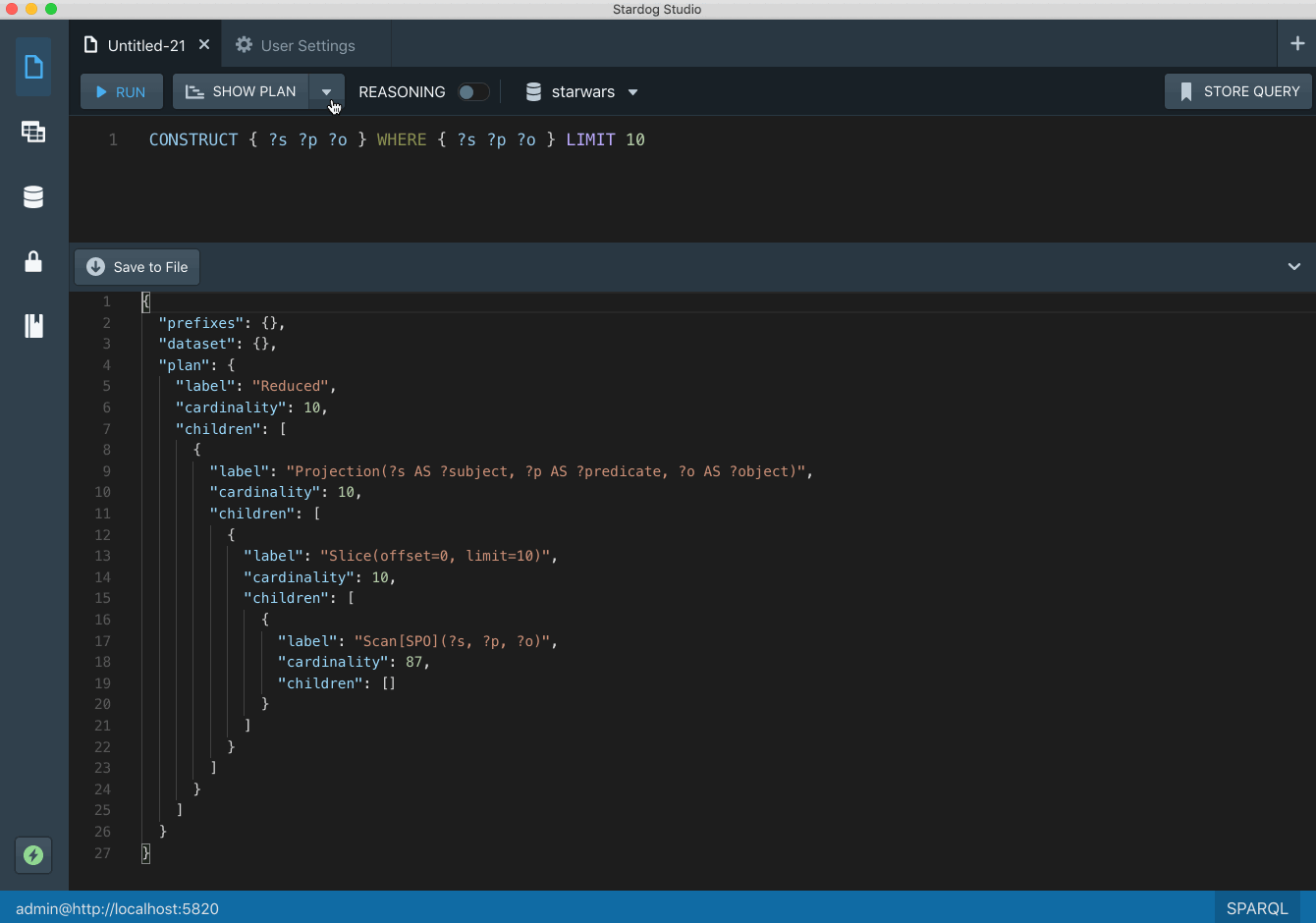This screenshot has height=923, width=1316.
Task: Select the Untitled-21 tab
Action: [x=145, y=46]
